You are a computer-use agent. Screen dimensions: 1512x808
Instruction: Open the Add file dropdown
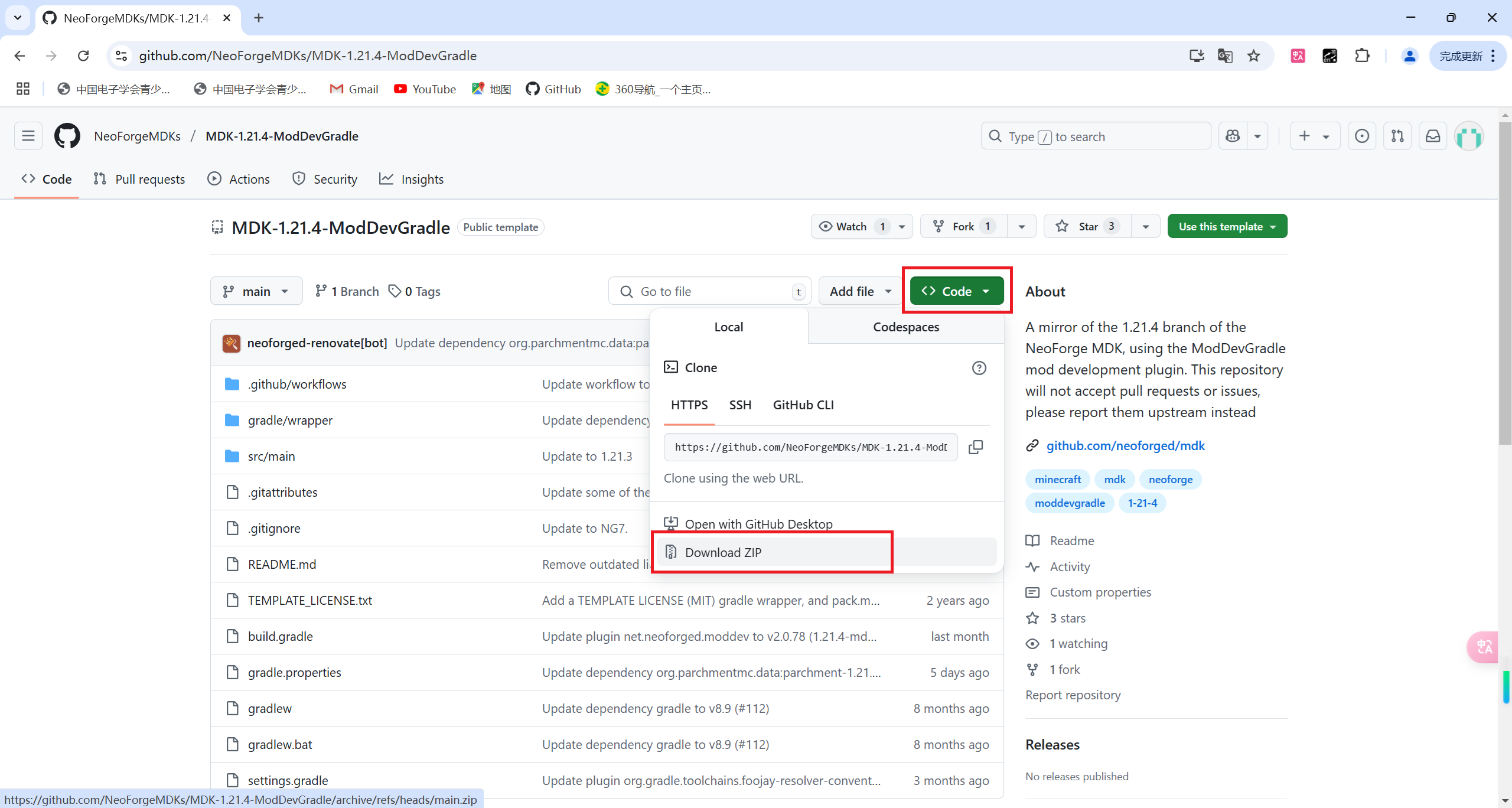(860, 291)
